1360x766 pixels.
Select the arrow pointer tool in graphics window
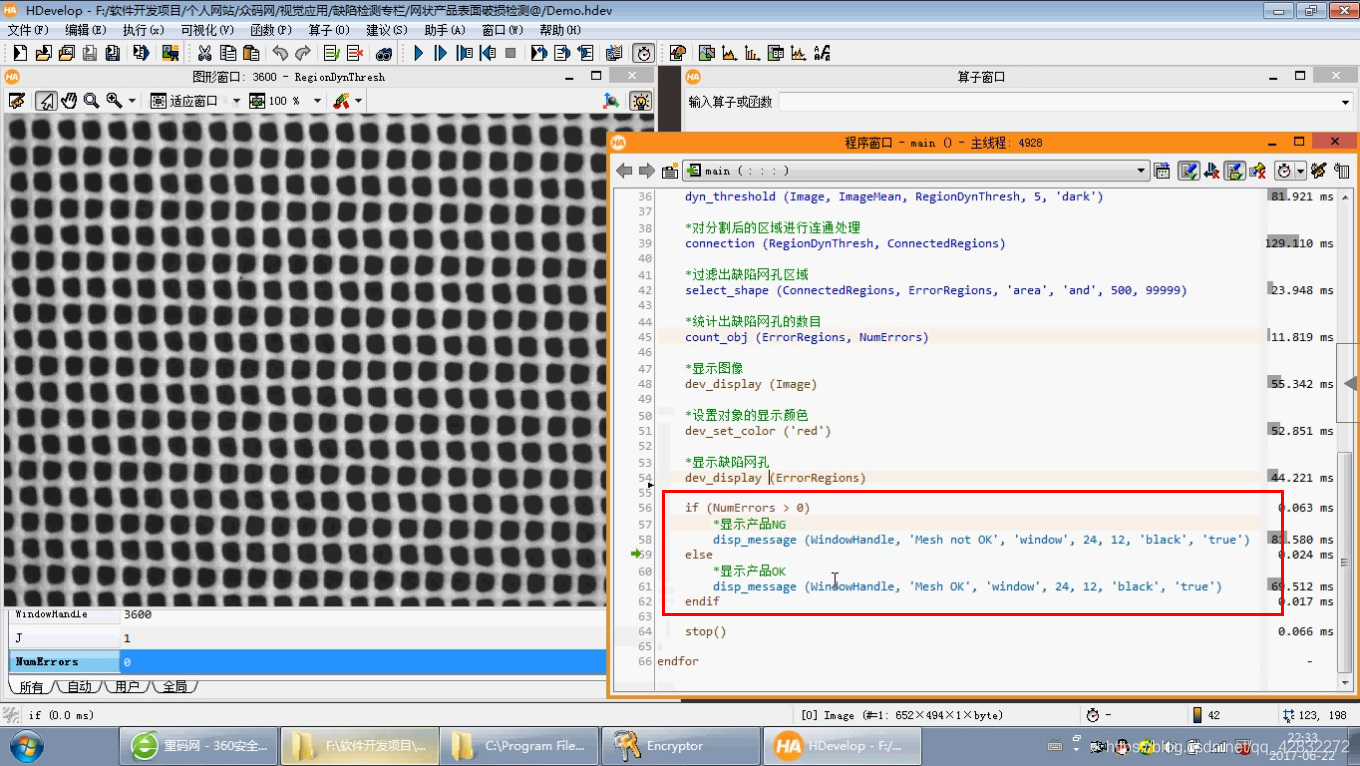pos(46,101)
